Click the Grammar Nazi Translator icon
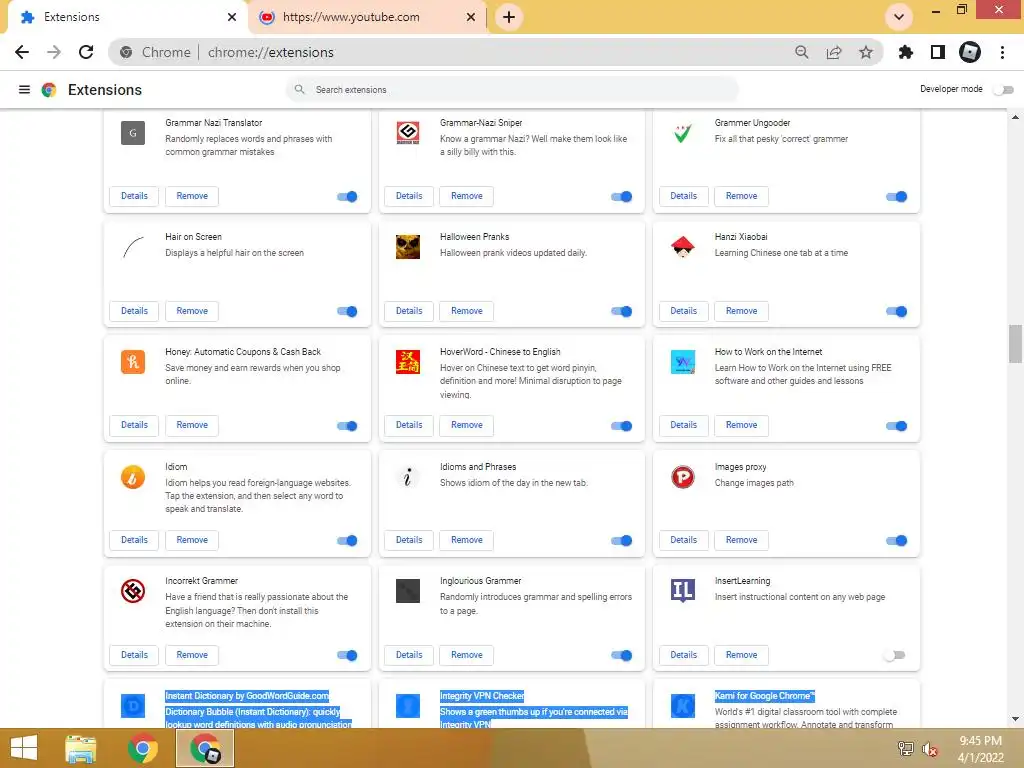1024x768 pixels. point(133,133)
